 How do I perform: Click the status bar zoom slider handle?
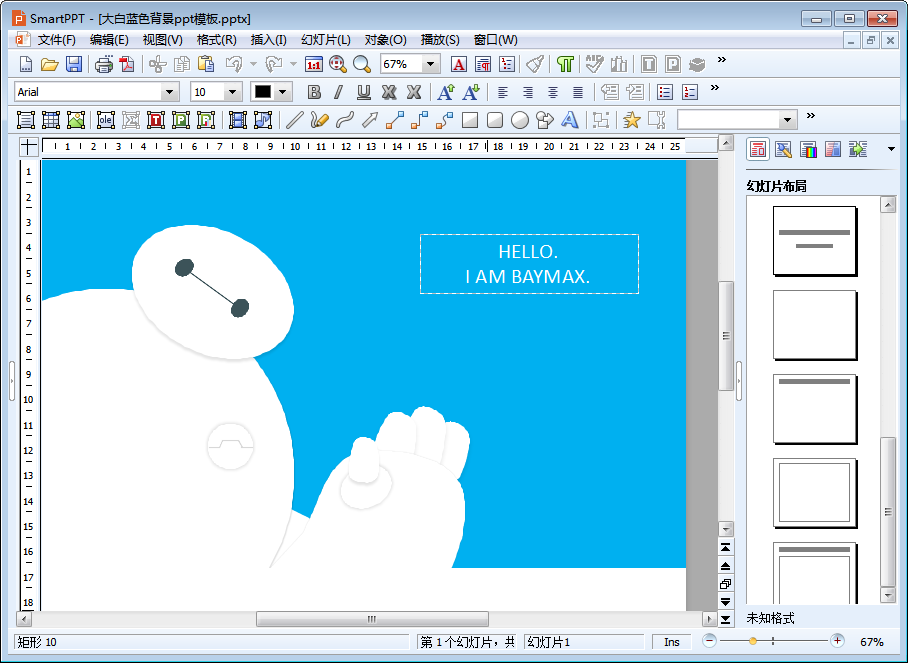(753, 641)
